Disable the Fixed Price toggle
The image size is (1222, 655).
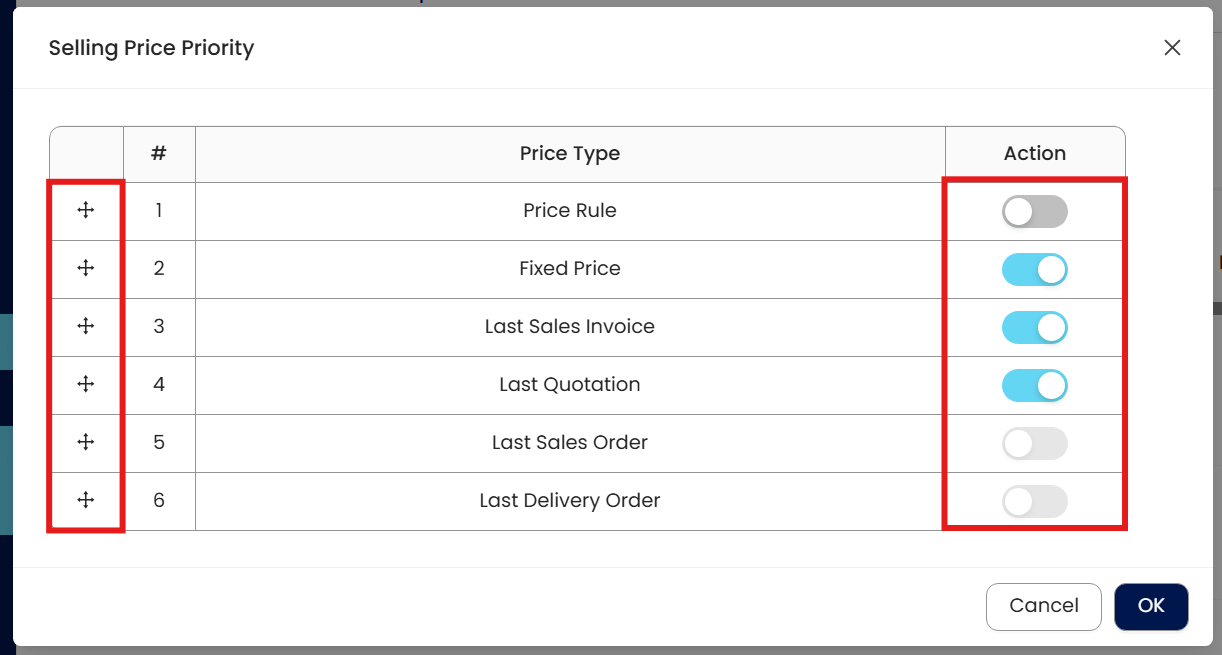[x=1034, y=270]
